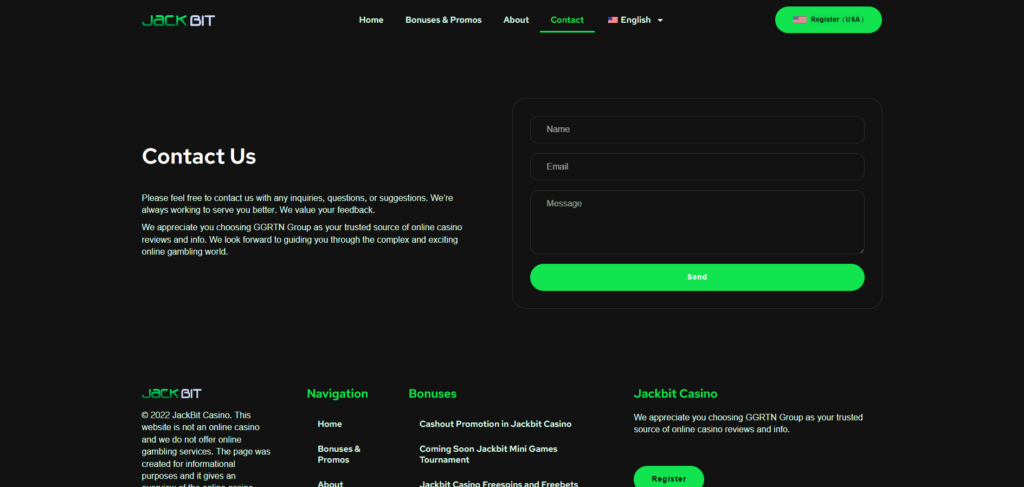1024x487 pixels.
Task: Click the Register (USA) button
Action: click(x=828, y=20)
